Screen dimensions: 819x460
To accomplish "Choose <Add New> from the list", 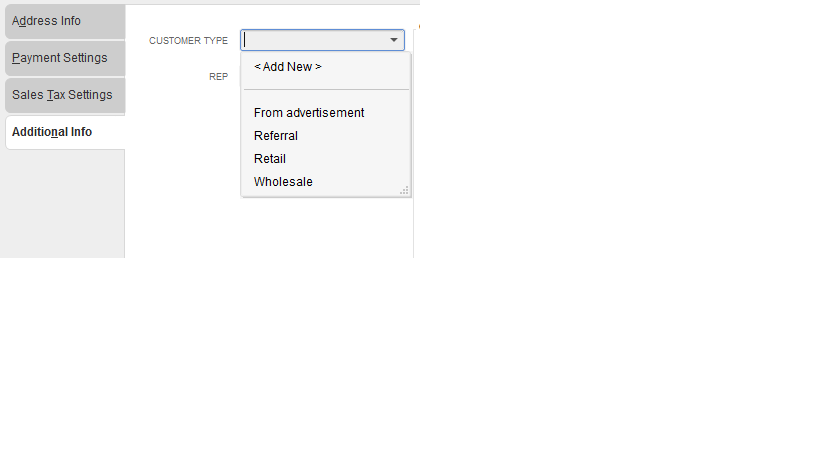I will [x=288, y=67].
